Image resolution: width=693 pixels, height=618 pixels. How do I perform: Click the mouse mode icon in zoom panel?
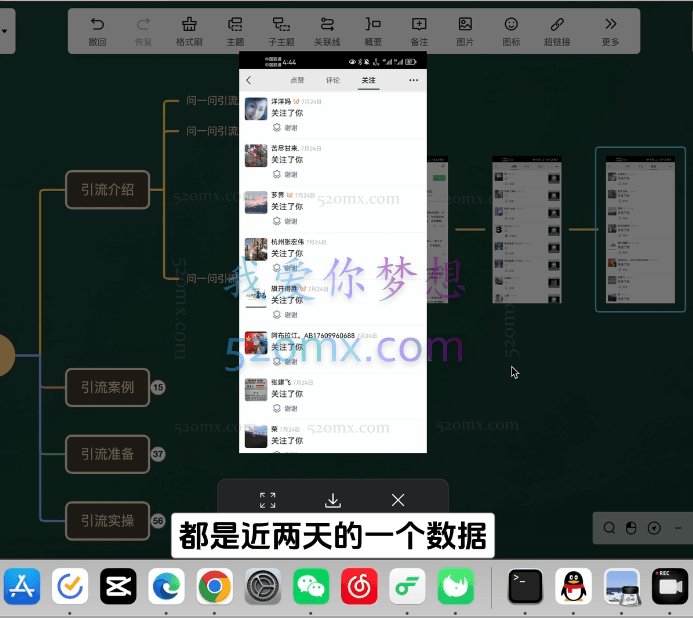tap(631, 528)
